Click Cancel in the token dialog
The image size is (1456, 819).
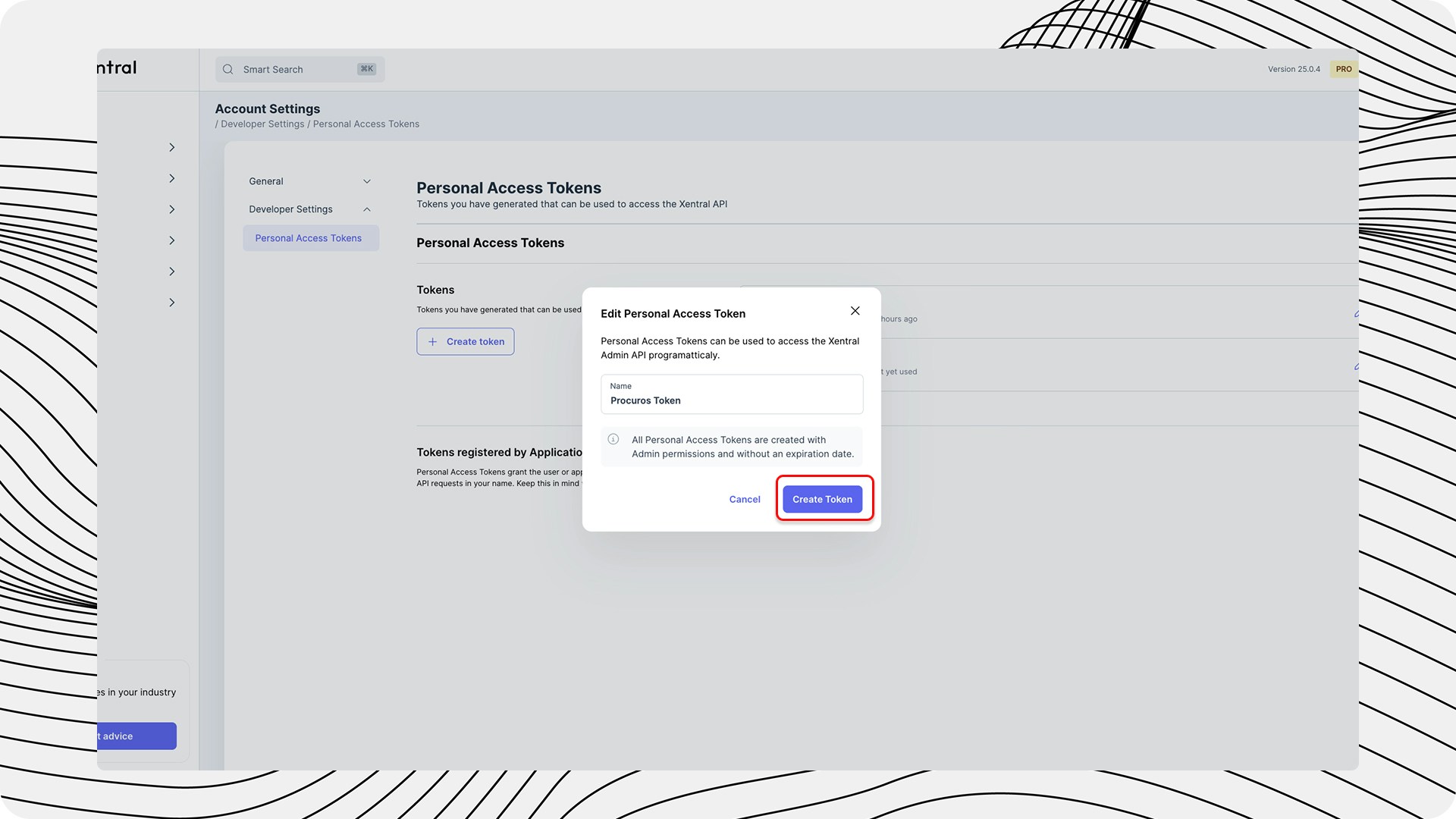coord(744,499)
